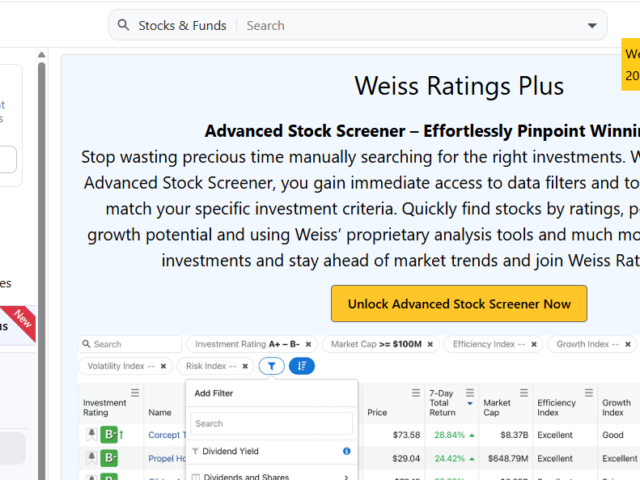640x480 pixels.
Task: Click the B- rating badge in Corcept row
Action: (x=109, y=434)
